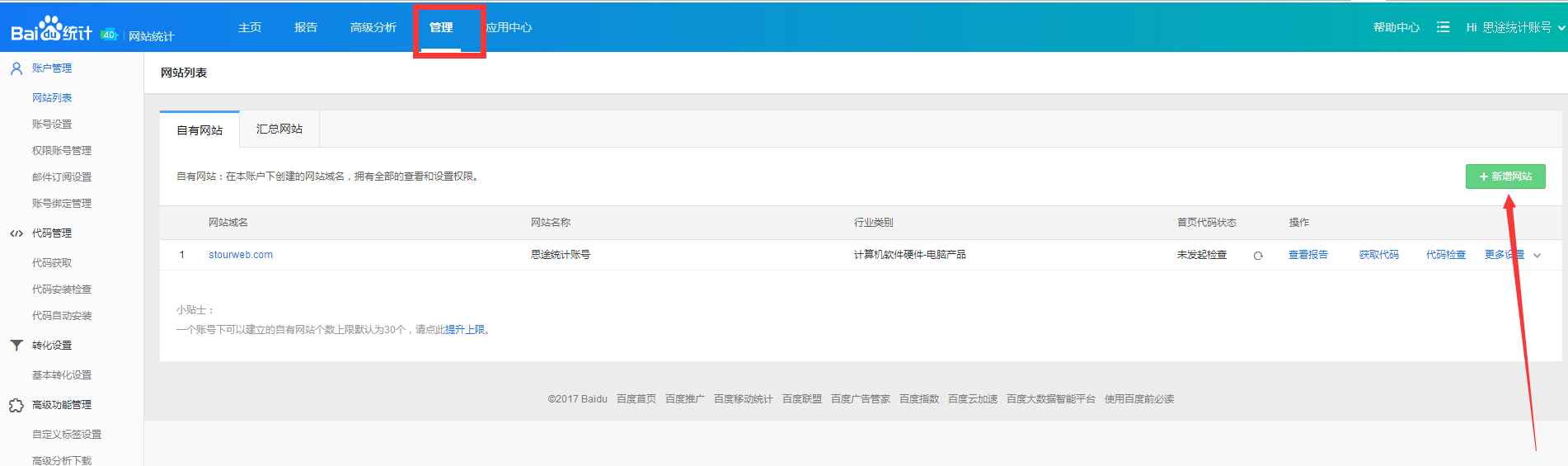Open 帮助中心 in the header

1396,27
